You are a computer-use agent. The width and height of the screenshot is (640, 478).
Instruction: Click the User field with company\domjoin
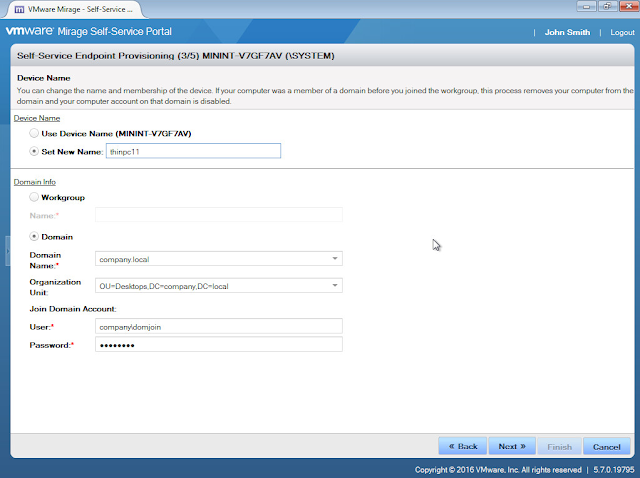pyautogui.click(x=218, y=327)
